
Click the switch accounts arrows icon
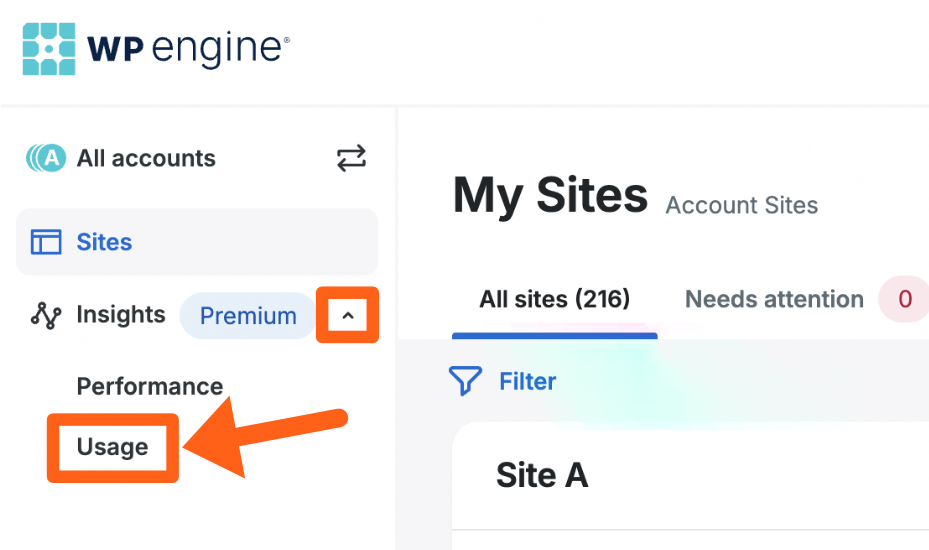(x=351, y=158)
